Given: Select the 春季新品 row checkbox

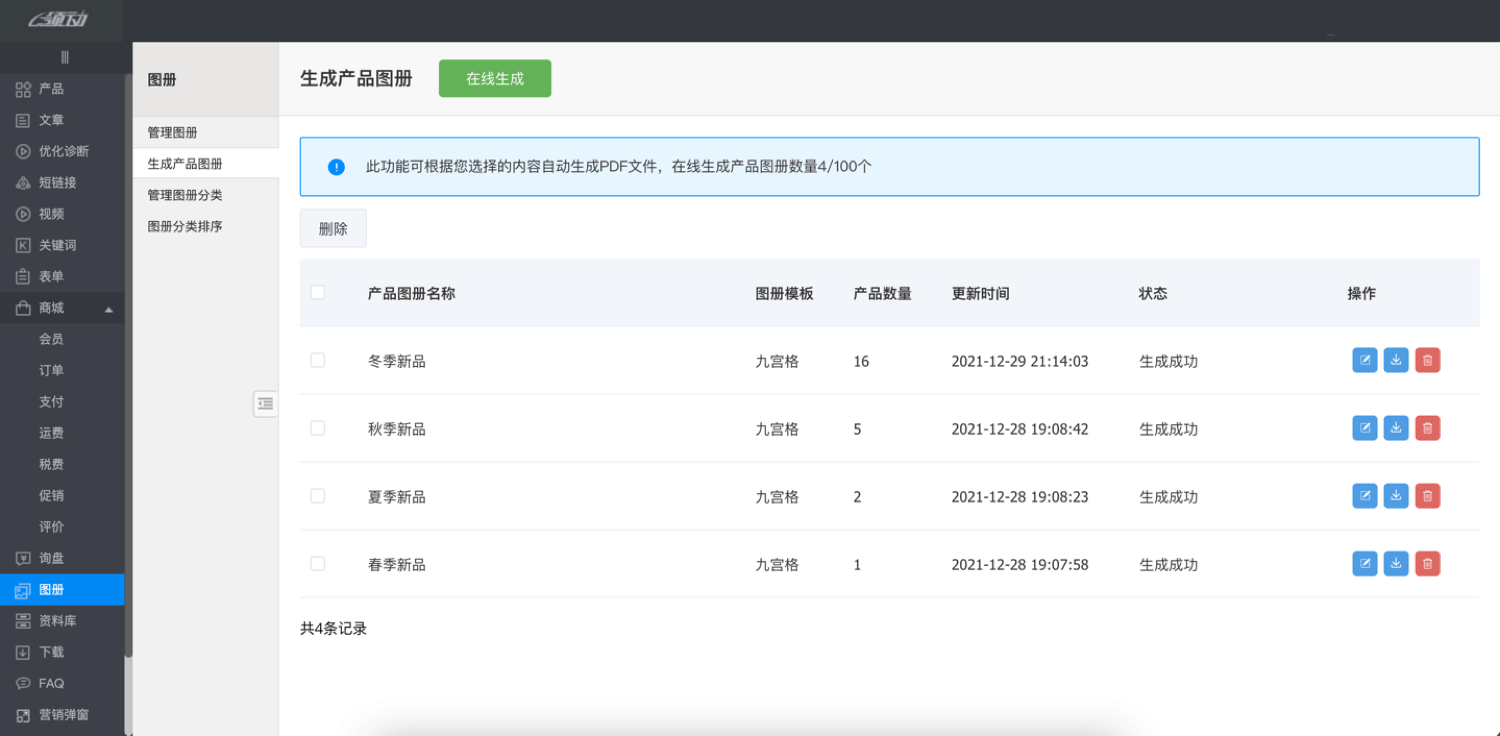Looking at the screenshot, I should click(x=317, y=563).
